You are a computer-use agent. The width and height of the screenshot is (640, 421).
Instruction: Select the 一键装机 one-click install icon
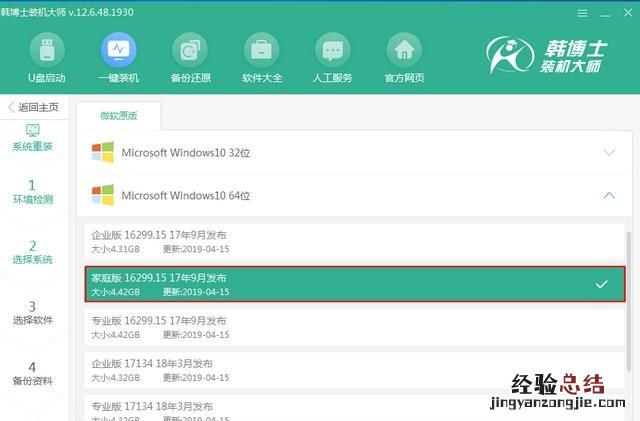click(x=118, y=50)
